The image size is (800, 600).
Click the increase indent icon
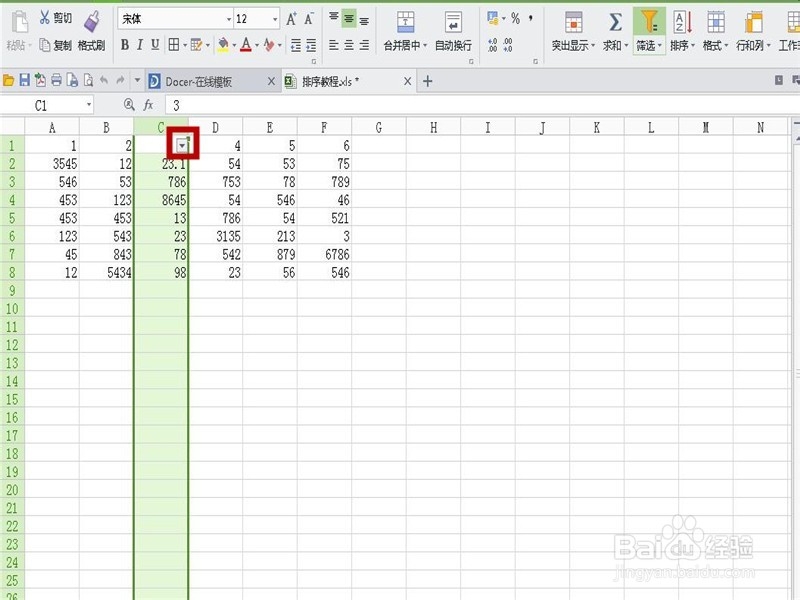311,45
